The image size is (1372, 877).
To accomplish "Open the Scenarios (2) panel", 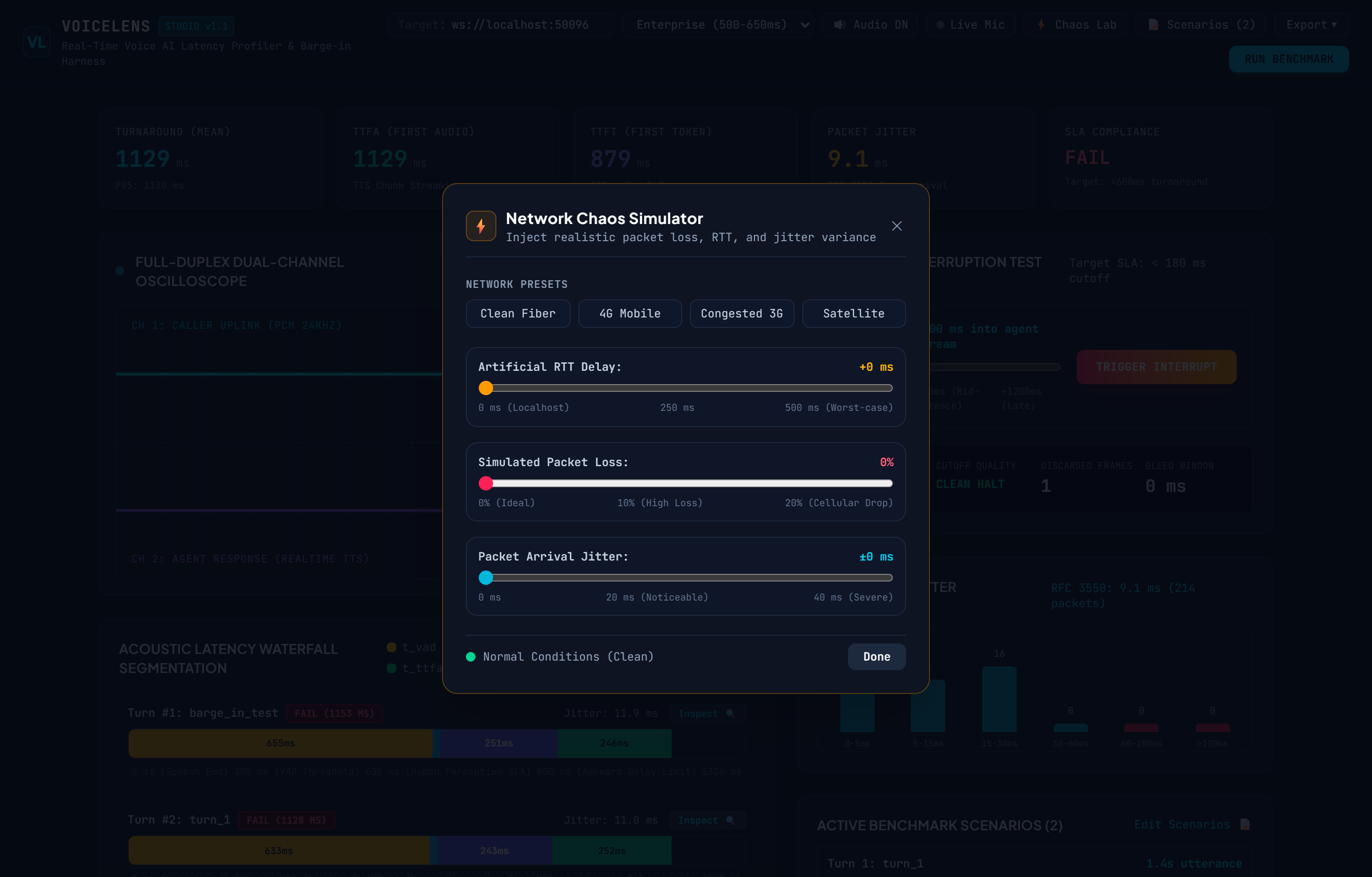I will [x=1200, y=24].
